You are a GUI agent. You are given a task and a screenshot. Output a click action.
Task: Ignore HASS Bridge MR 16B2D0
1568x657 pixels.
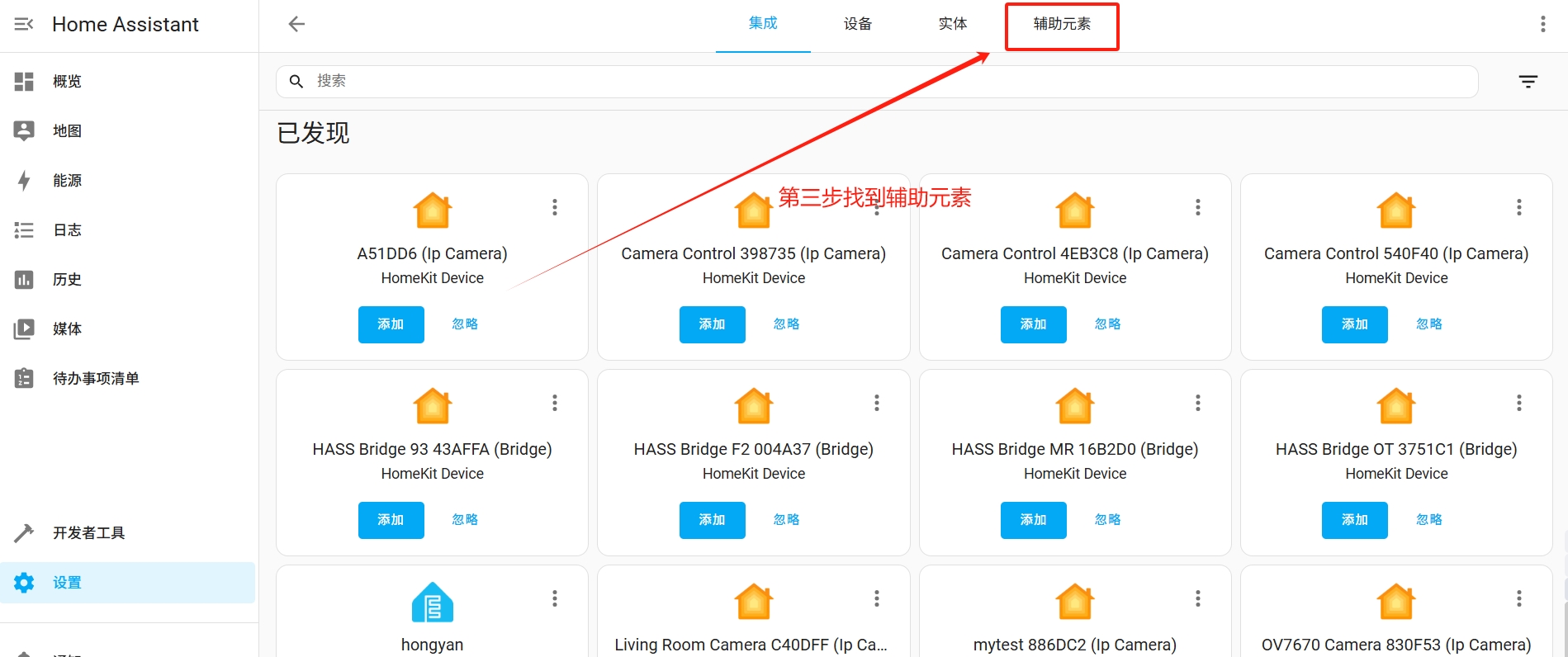pos(1107,520)
